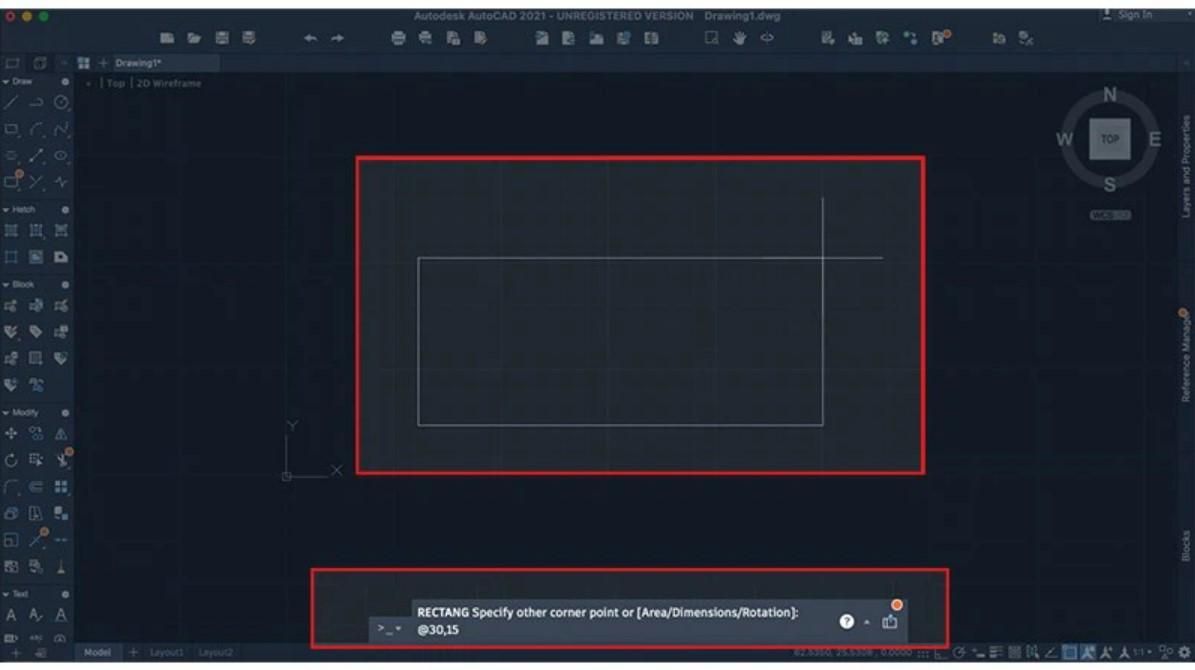The height and width of the screenshot is (670, 1195).
Task: Click the Insert Block icon
Action: point(11,306)
